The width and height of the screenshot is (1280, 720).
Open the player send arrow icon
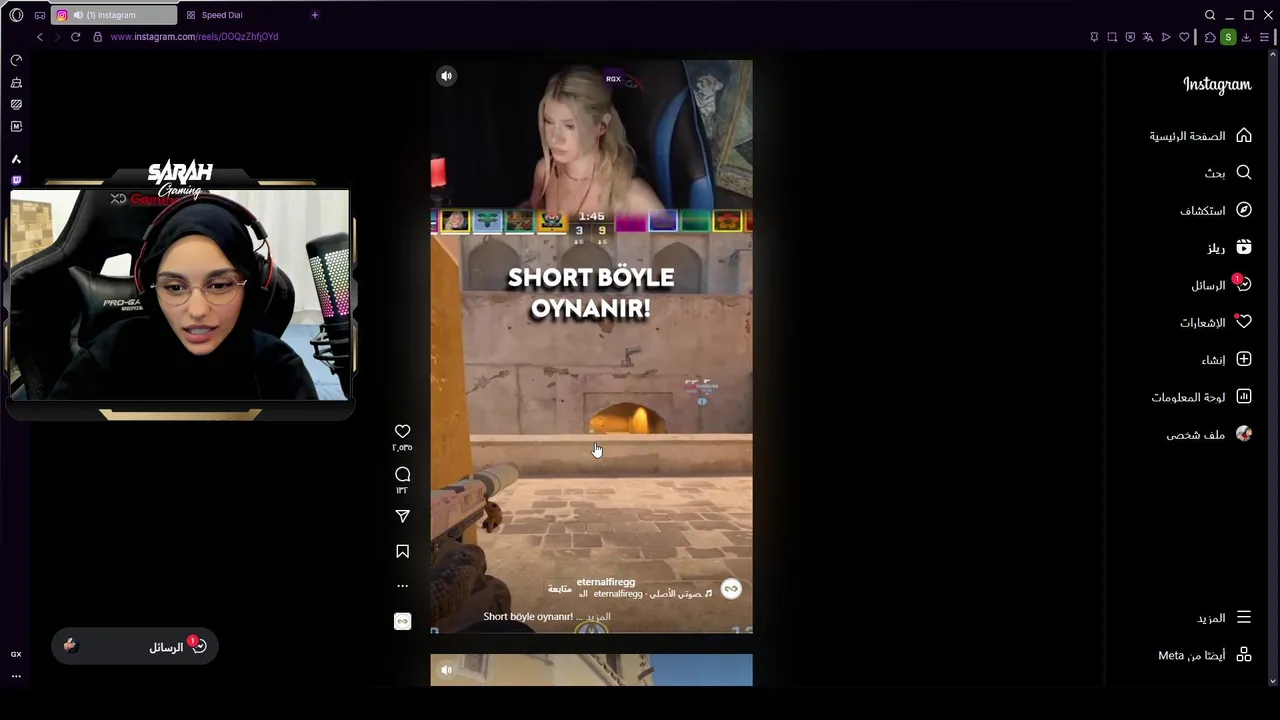1166,37
